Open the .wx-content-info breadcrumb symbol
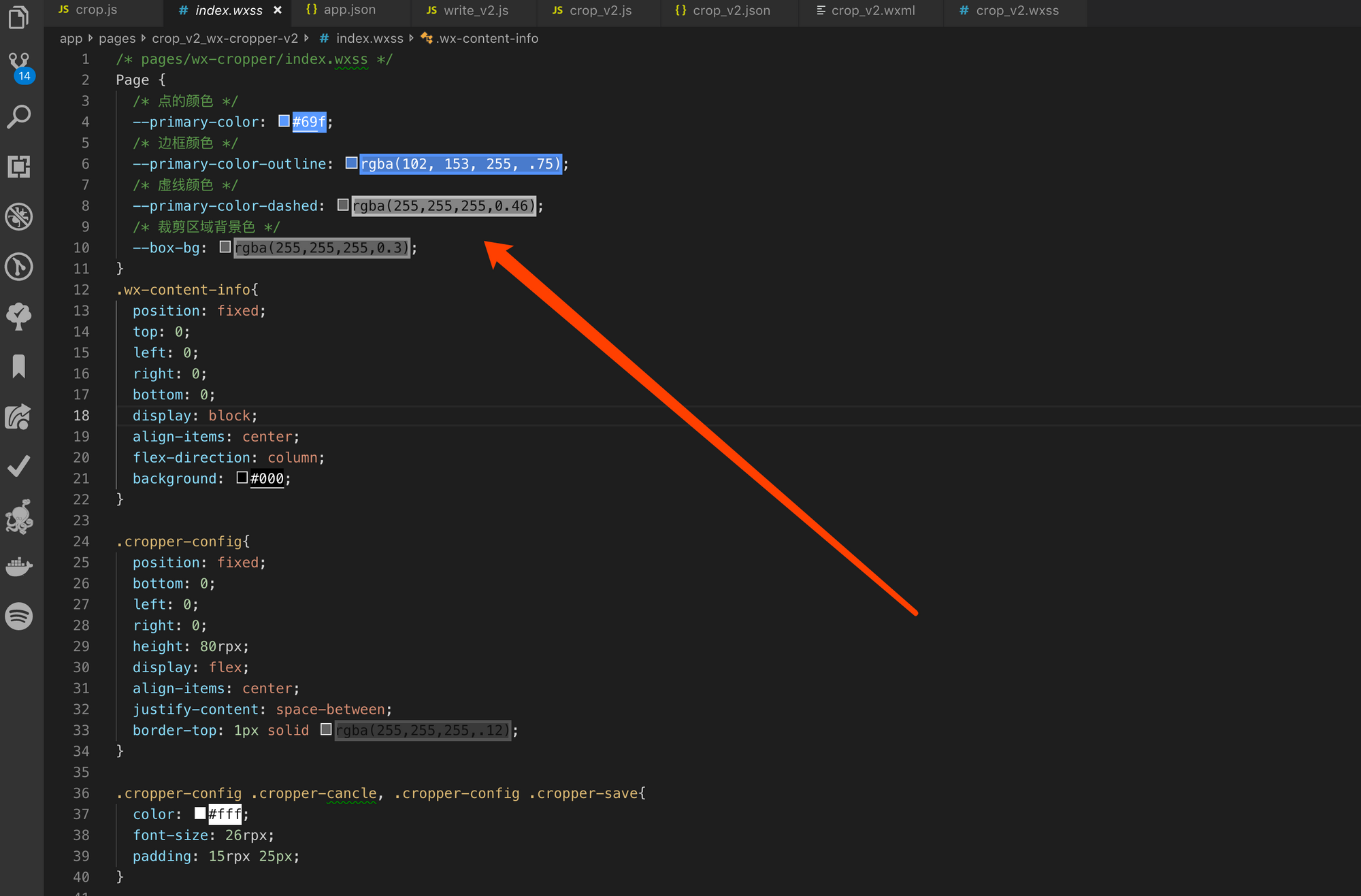Screen dimensions: 1361x896 pyautogui.click(x=487, y=39)
